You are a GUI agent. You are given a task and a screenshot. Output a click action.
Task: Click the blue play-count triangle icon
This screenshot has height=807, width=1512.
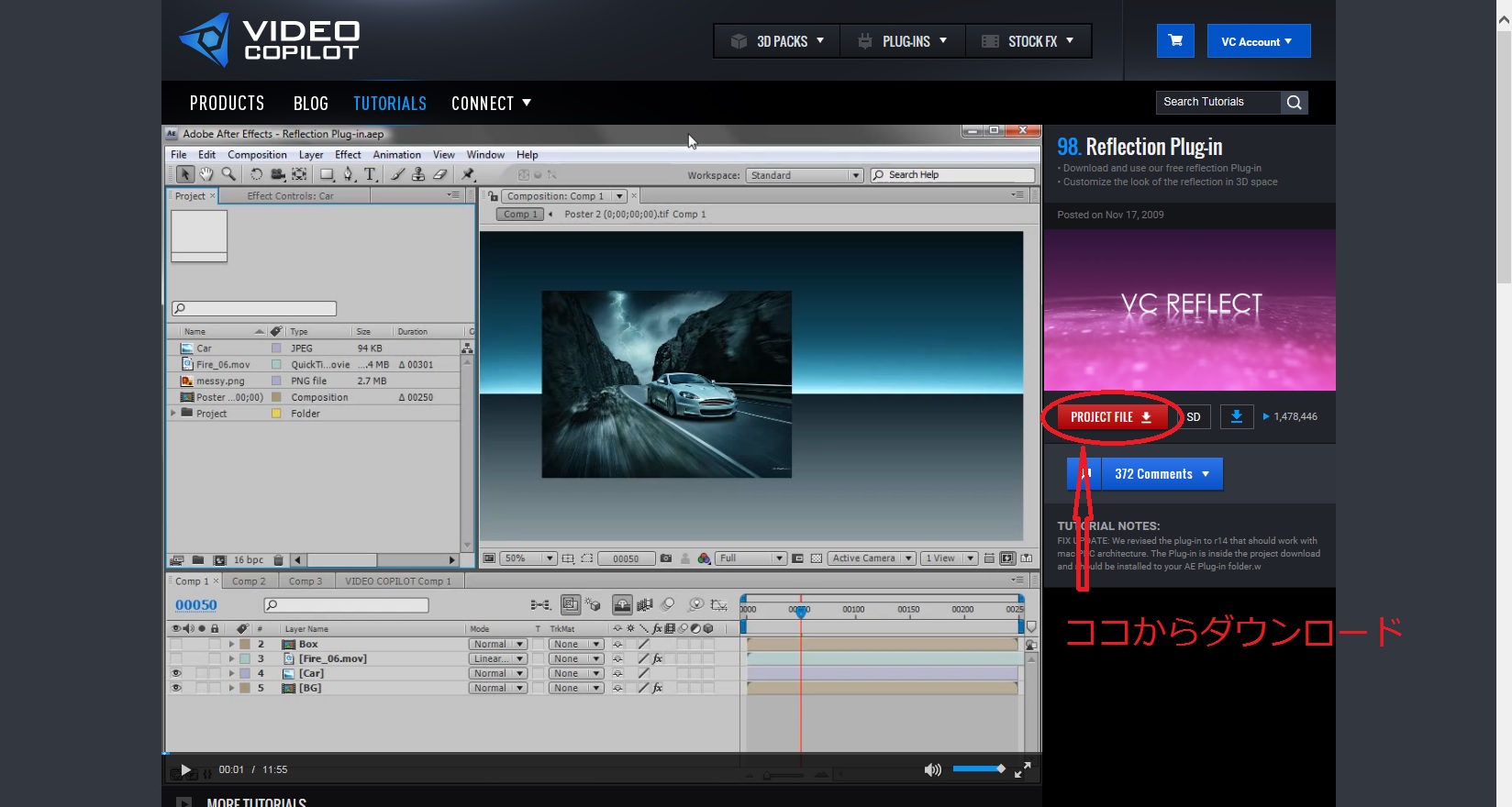(1266, 416)
